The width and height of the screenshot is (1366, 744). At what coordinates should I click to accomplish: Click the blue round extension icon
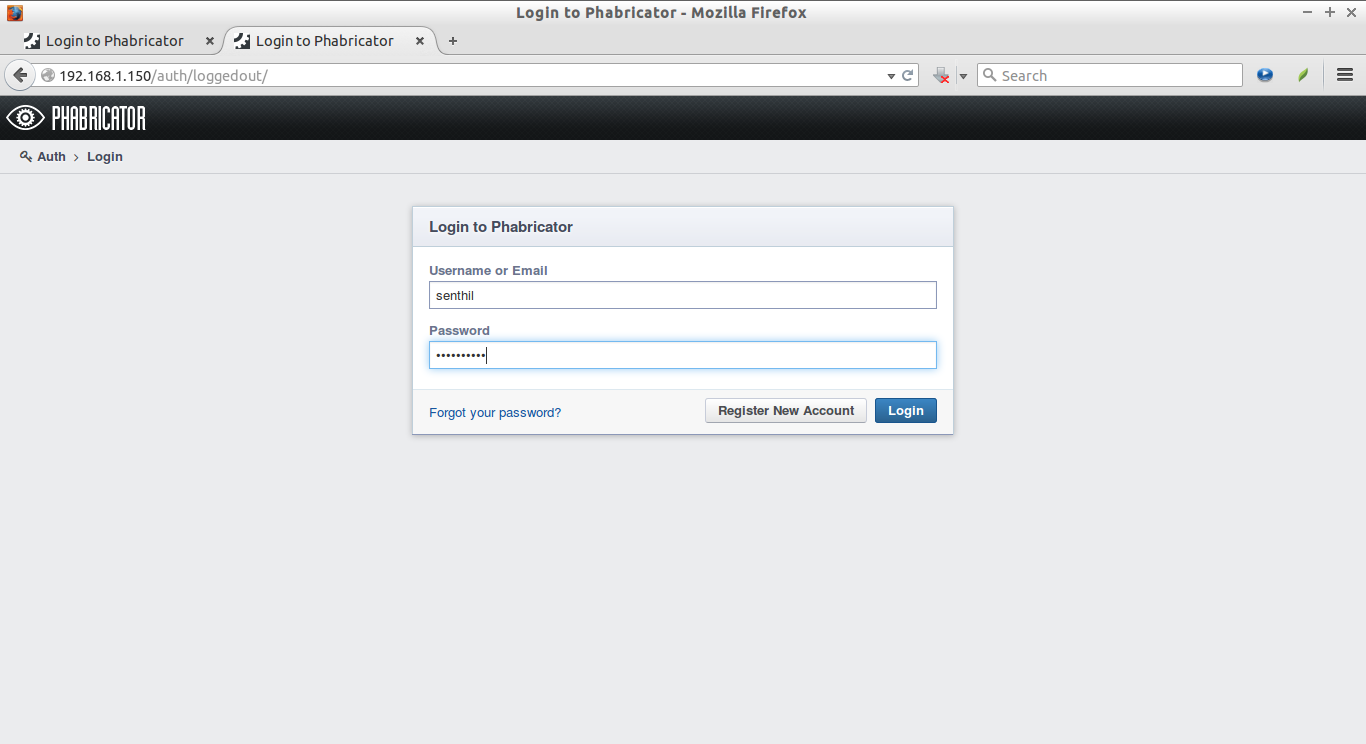click(x=1265, y=75)
